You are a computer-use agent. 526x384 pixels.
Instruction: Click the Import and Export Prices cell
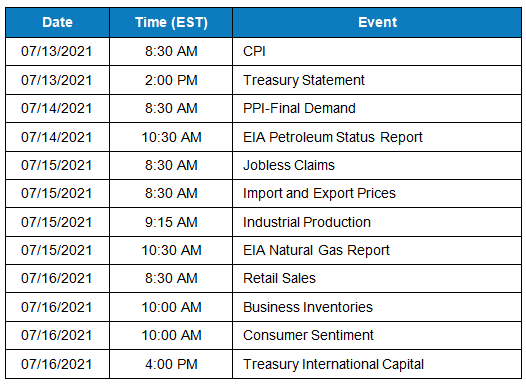(x=377, y=194)
